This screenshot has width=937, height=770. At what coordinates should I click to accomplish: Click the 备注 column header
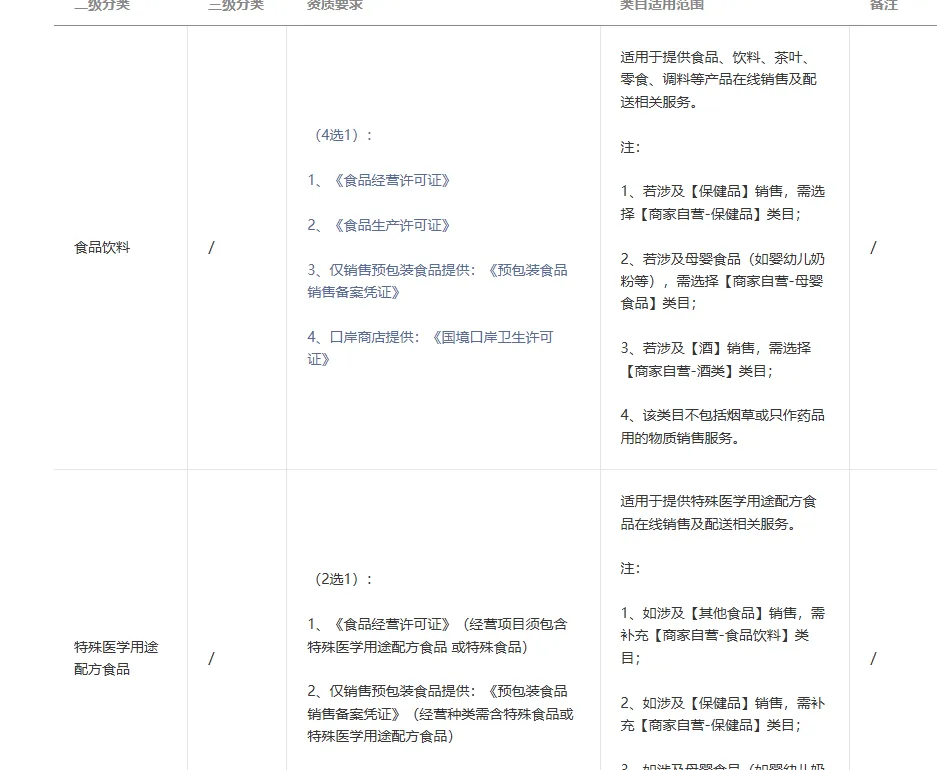tap(884, 5)
